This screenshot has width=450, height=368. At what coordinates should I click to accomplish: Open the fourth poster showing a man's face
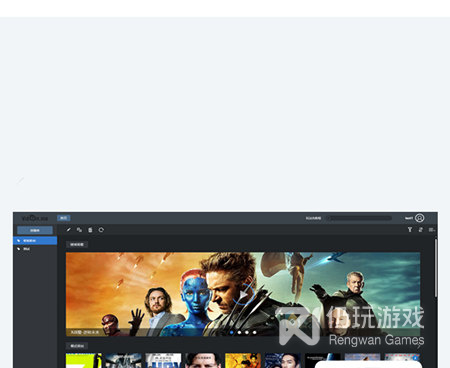pyautogui.click(x=203, y=361)
